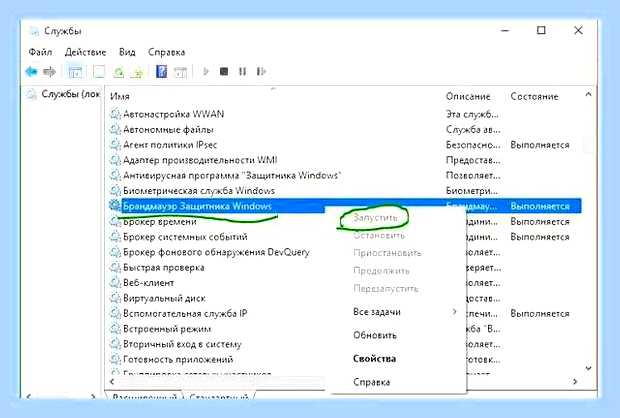Click the Restart service toolbar icon
This screenshot has width=620, height=418.
click(x=261, y=72)
